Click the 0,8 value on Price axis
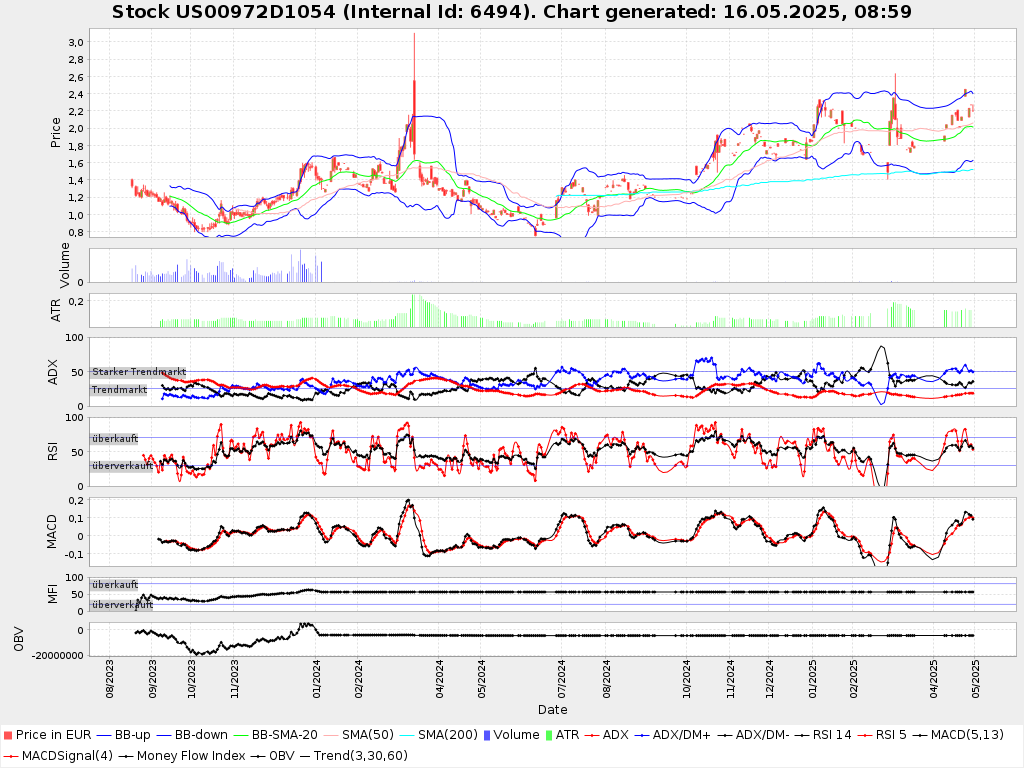The width and height of the screenshot is (1024, 768). pos(76,232)
